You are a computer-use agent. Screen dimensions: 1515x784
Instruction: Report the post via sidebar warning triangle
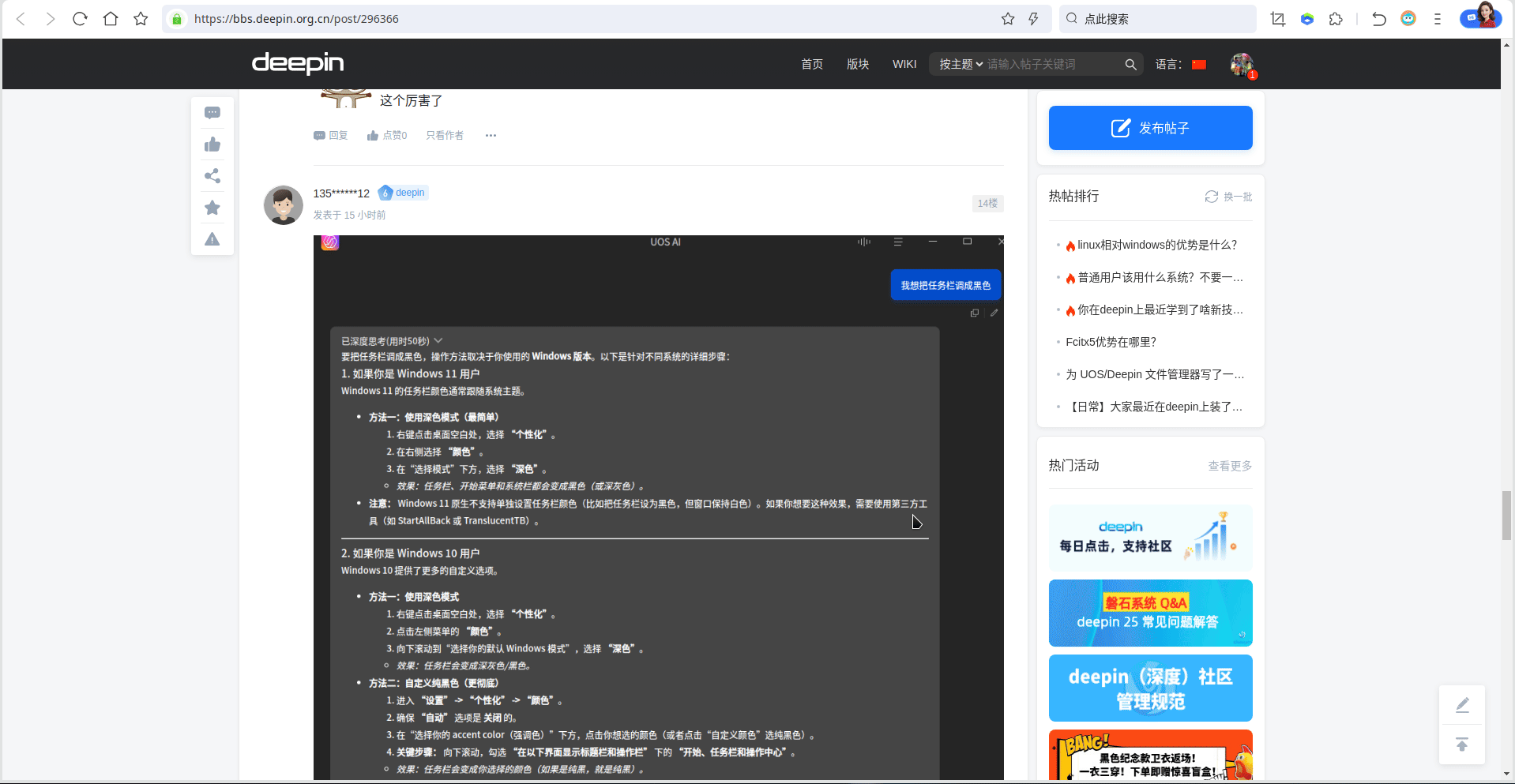212,239
